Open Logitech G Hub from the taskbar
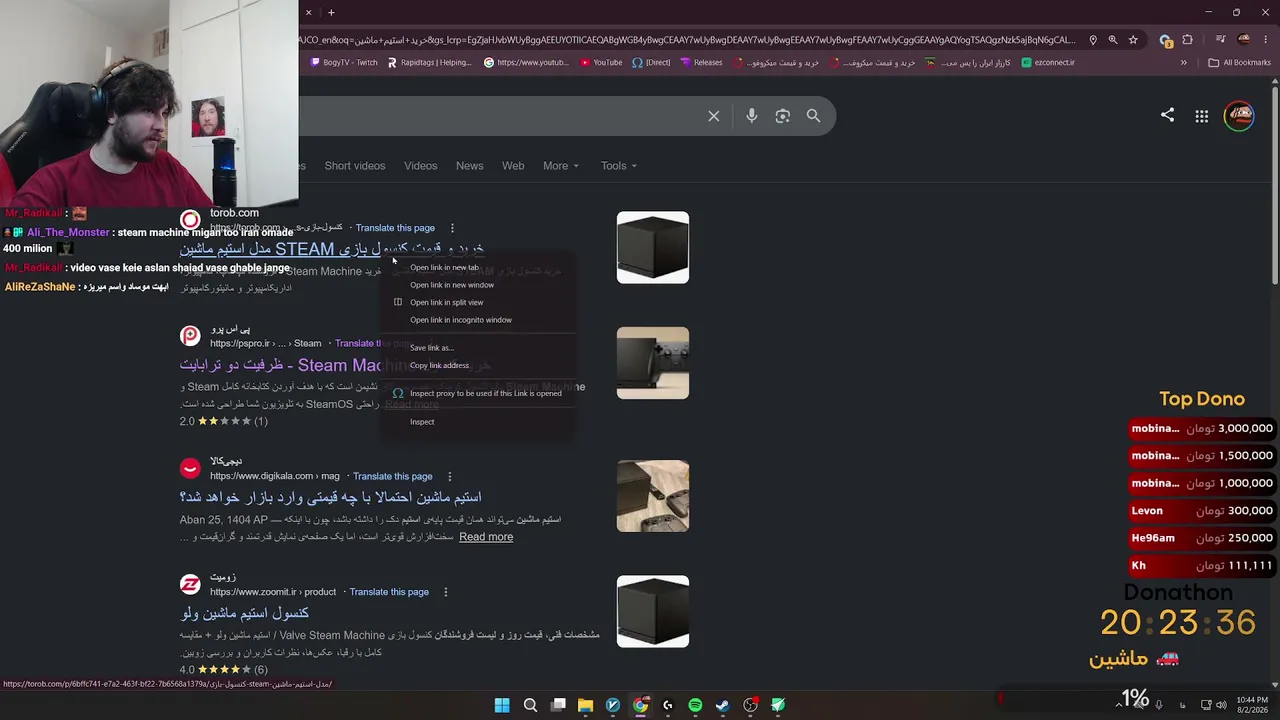Screen dimensions: 1280x720 click(667, 705)
